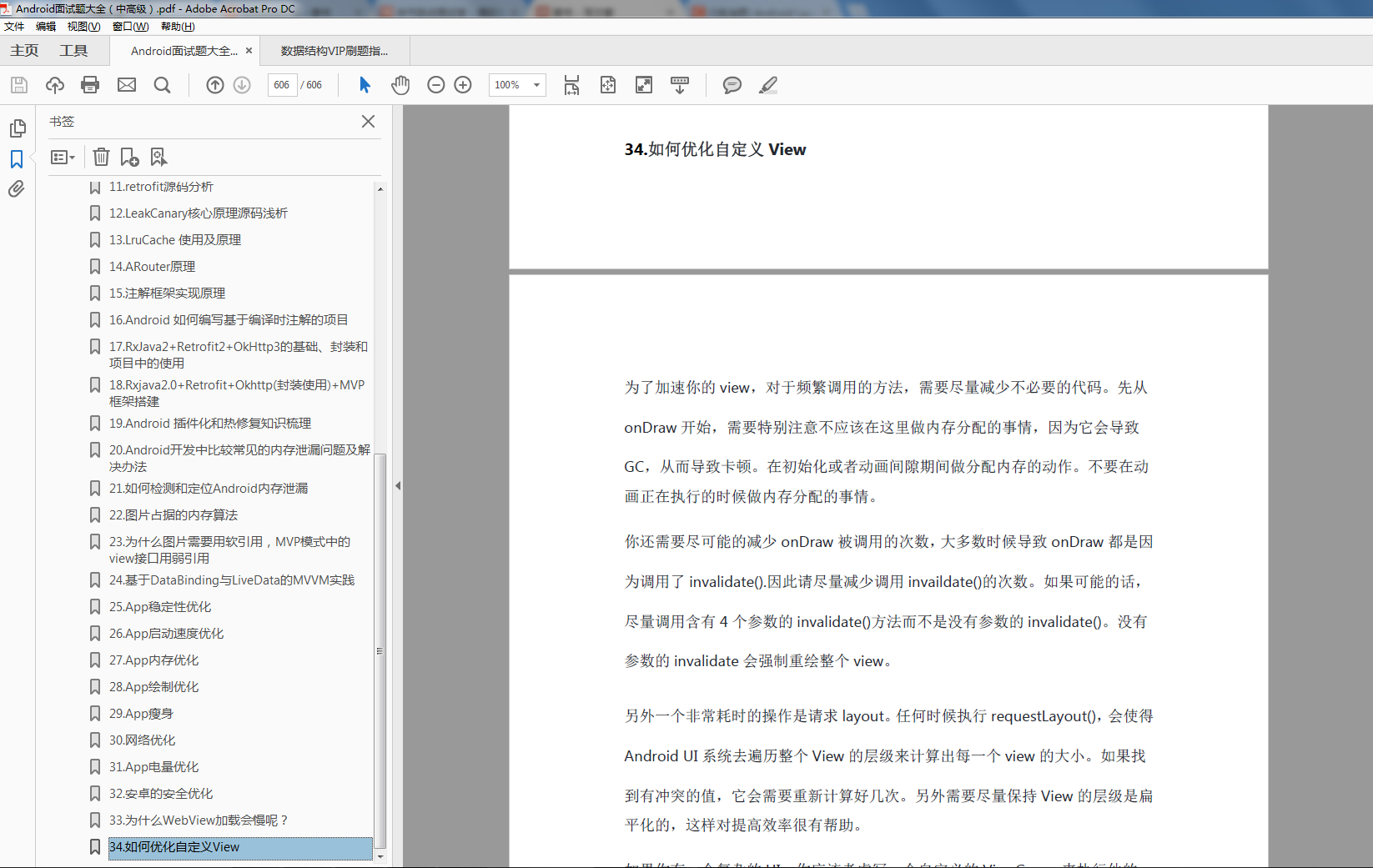Open bookmark 25.App稳定性优化
The height and width of the screenshot is (868, 1373).
point(160,607)
